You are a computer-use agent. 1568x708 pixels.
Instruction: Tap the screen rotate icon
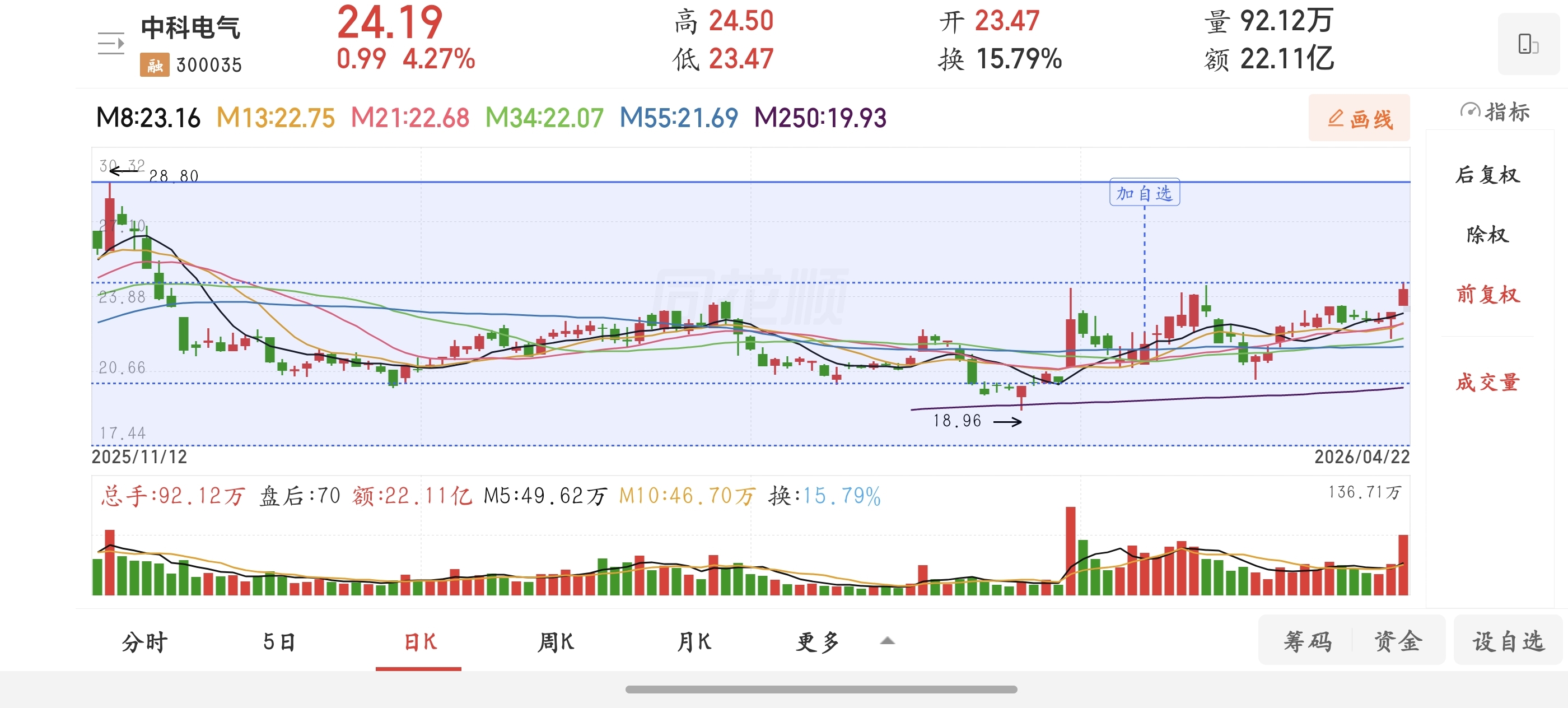1528,44
